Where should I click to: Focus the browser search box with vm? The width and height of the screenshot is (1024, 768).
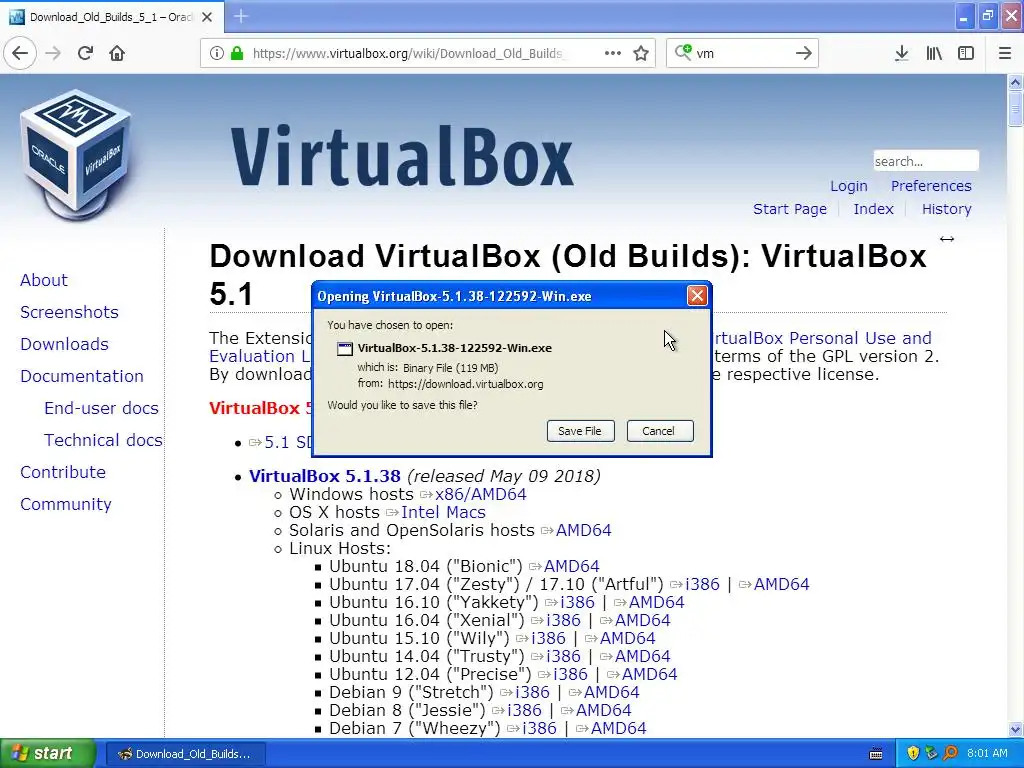[x=741, y=53]
